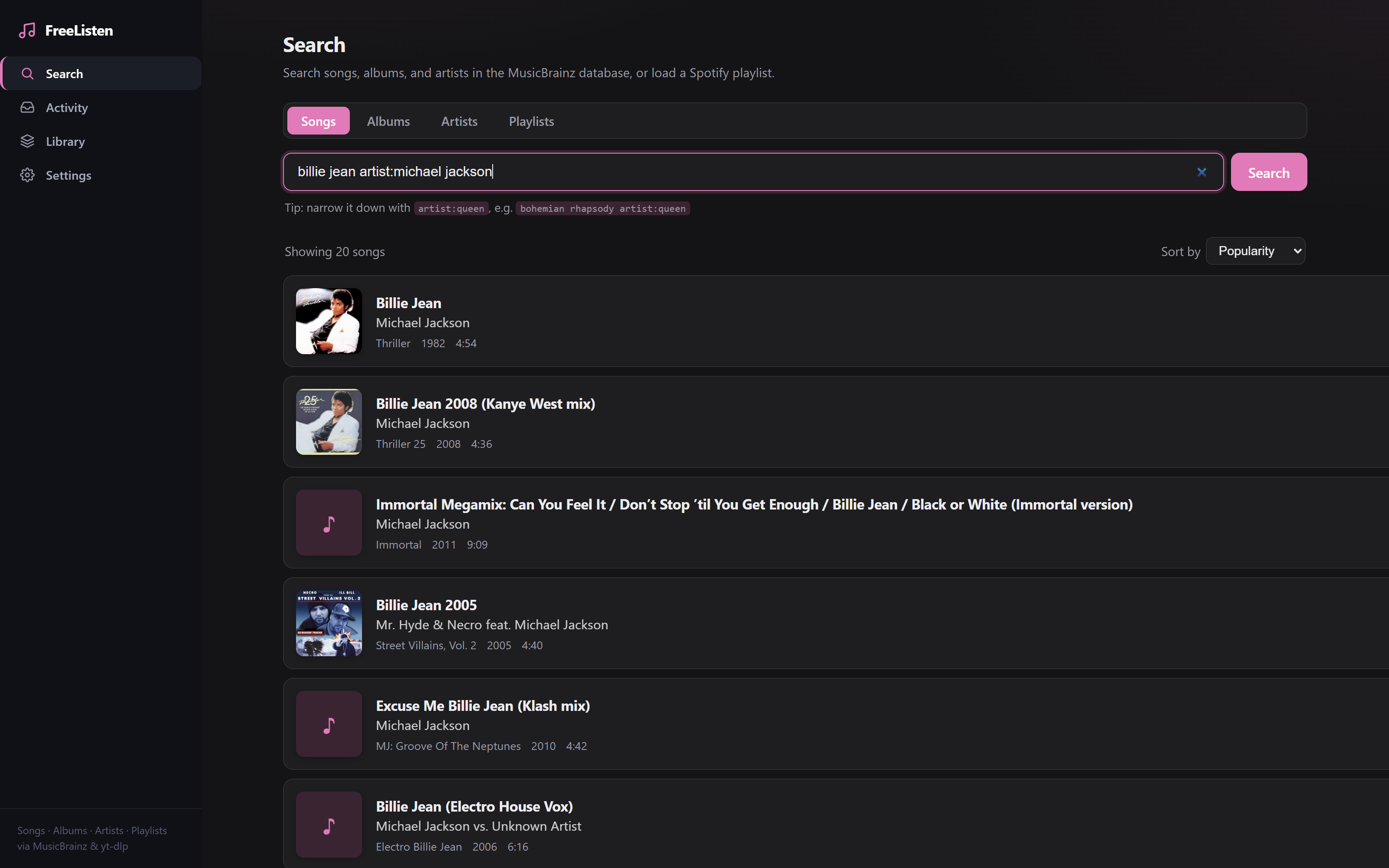This screenshot has width=1389, height=868.
Task: Click "Mr. Hyde & Necro feat. Michael Jackson" artist
Action: click(492, 625)
